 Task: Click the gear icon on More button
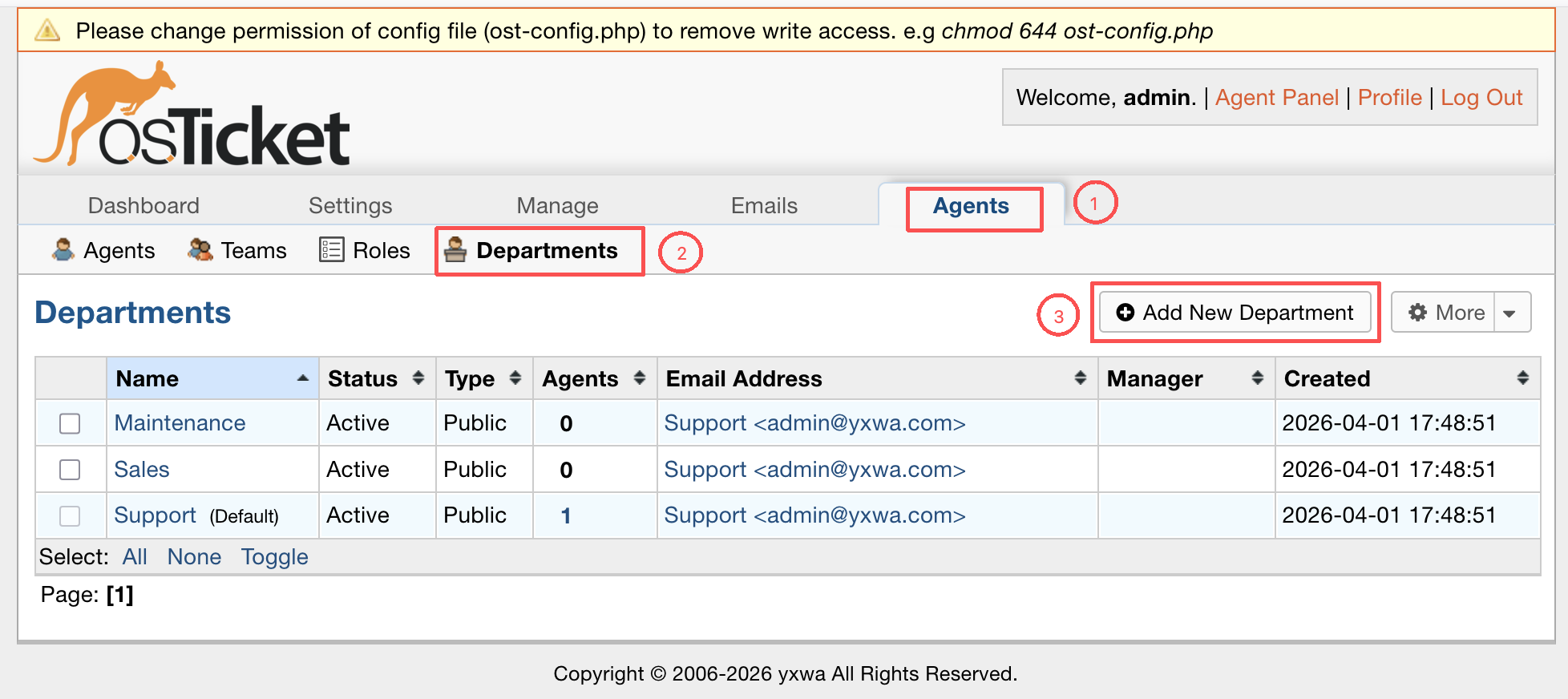(x=1417, y=313)
